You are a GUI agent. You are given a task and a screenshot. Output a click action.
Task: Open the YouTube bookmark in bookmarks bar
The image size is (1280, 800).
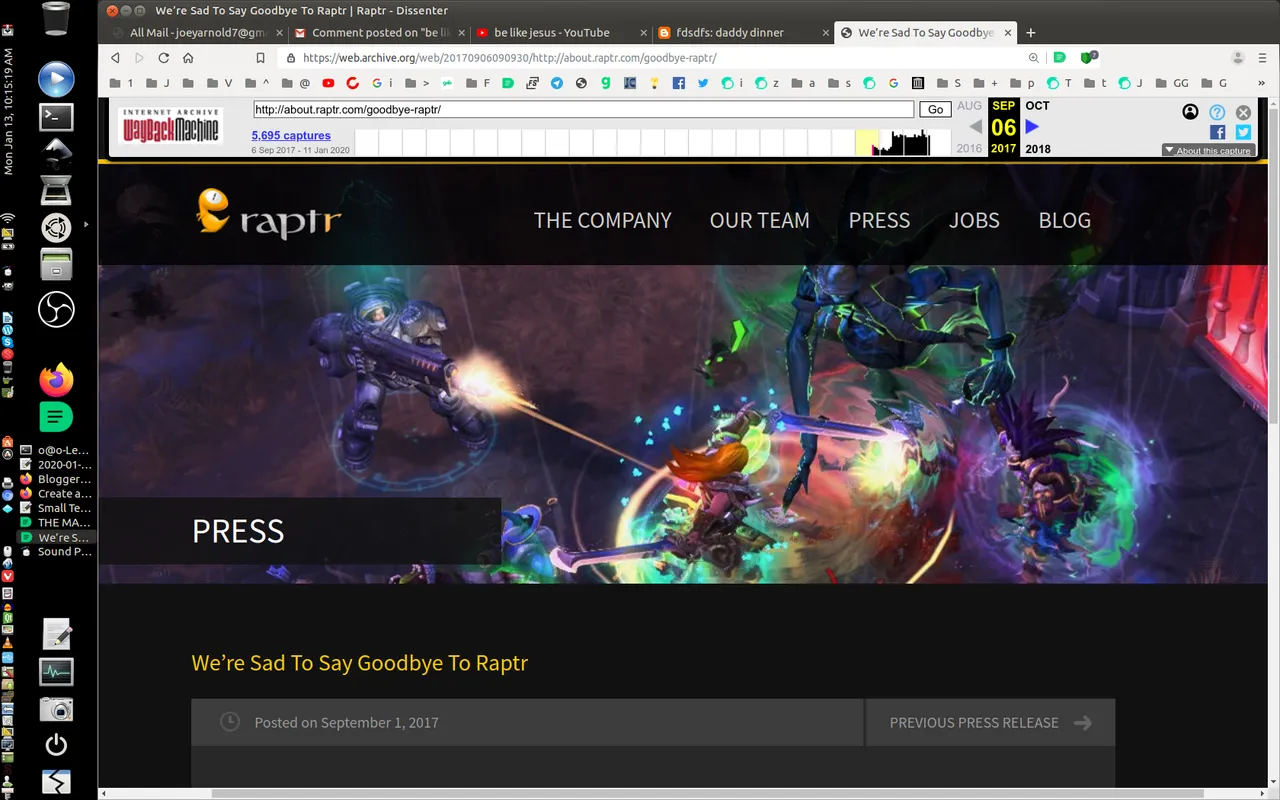(328, 83)
